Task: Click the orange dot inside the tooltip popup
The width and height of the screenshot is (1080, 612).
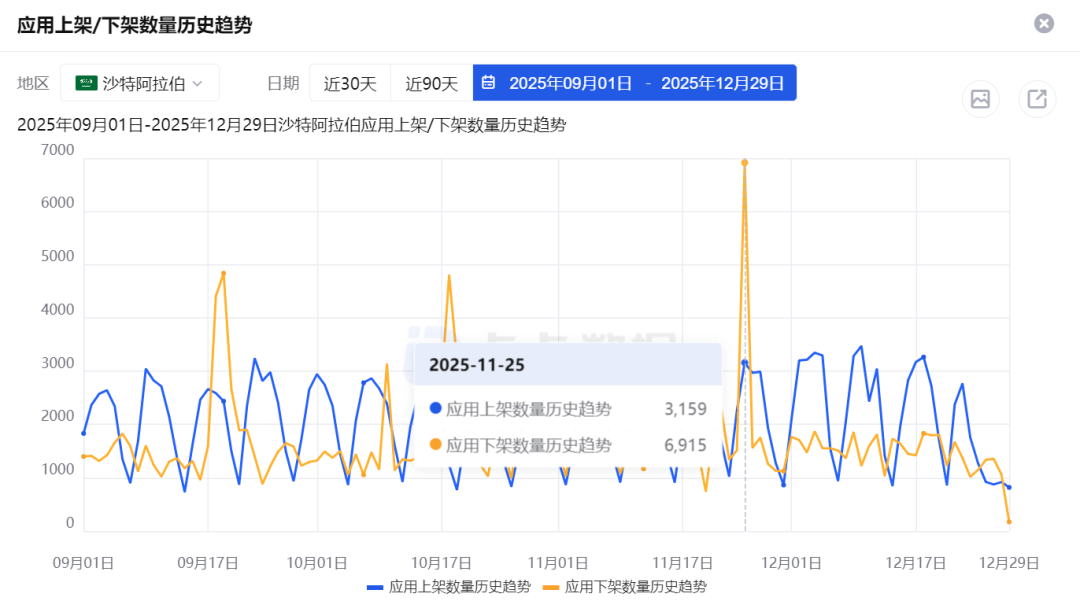Action: click(x=436, y=445)
